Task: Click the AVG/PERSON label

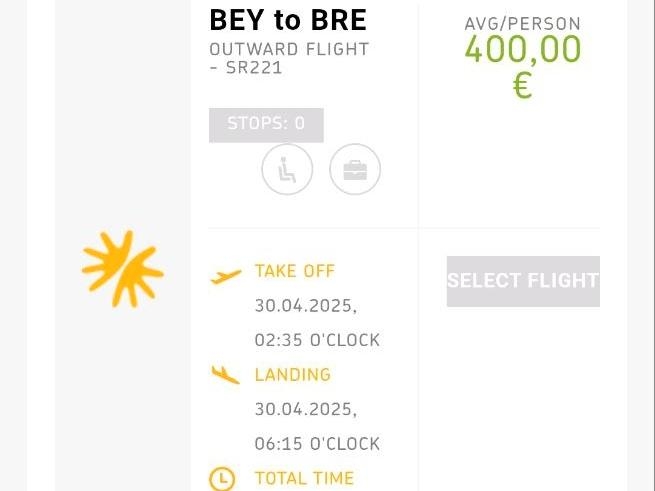Action: point(523,24)
